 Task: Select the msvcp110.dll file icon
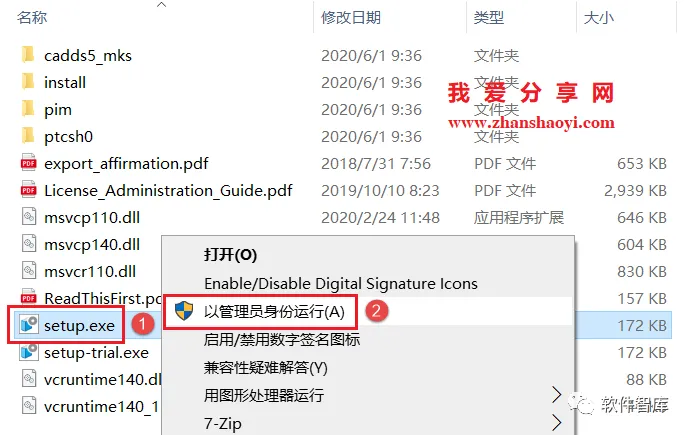click(x=29, y=217)
